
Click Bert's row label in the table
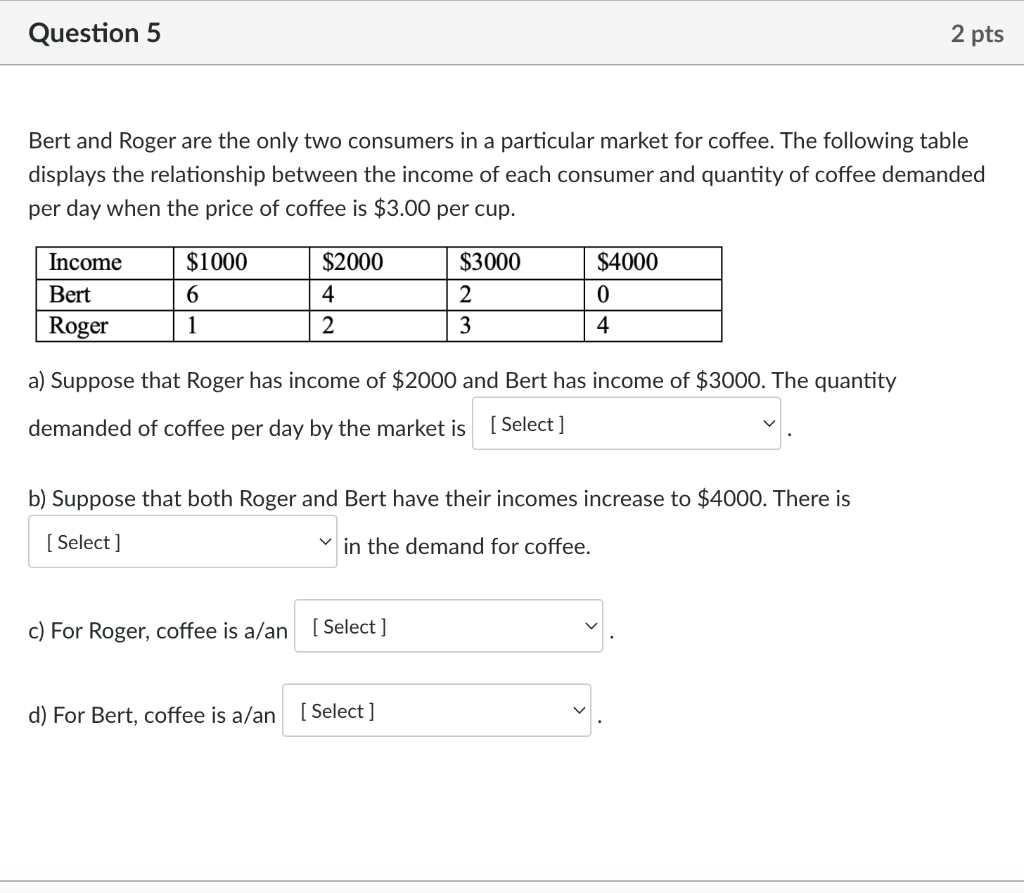tap(71, 294)
